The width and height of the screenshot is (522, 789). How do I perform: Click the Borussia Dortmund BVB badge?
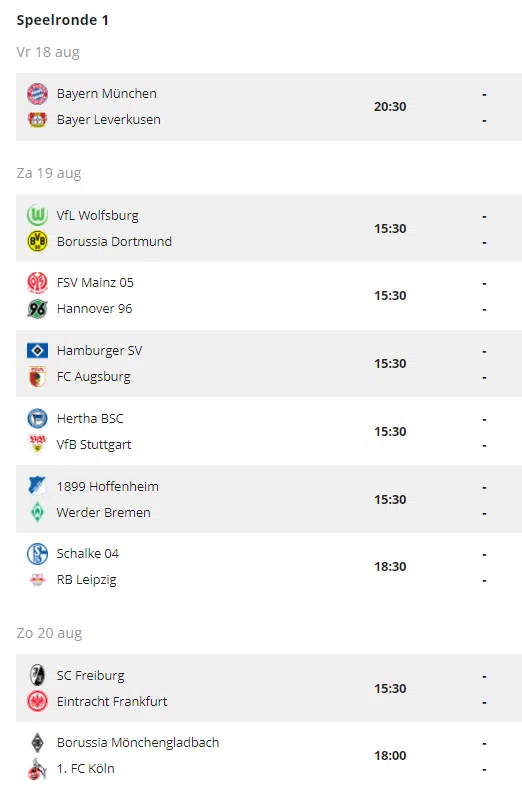click(x=37, y=242)
